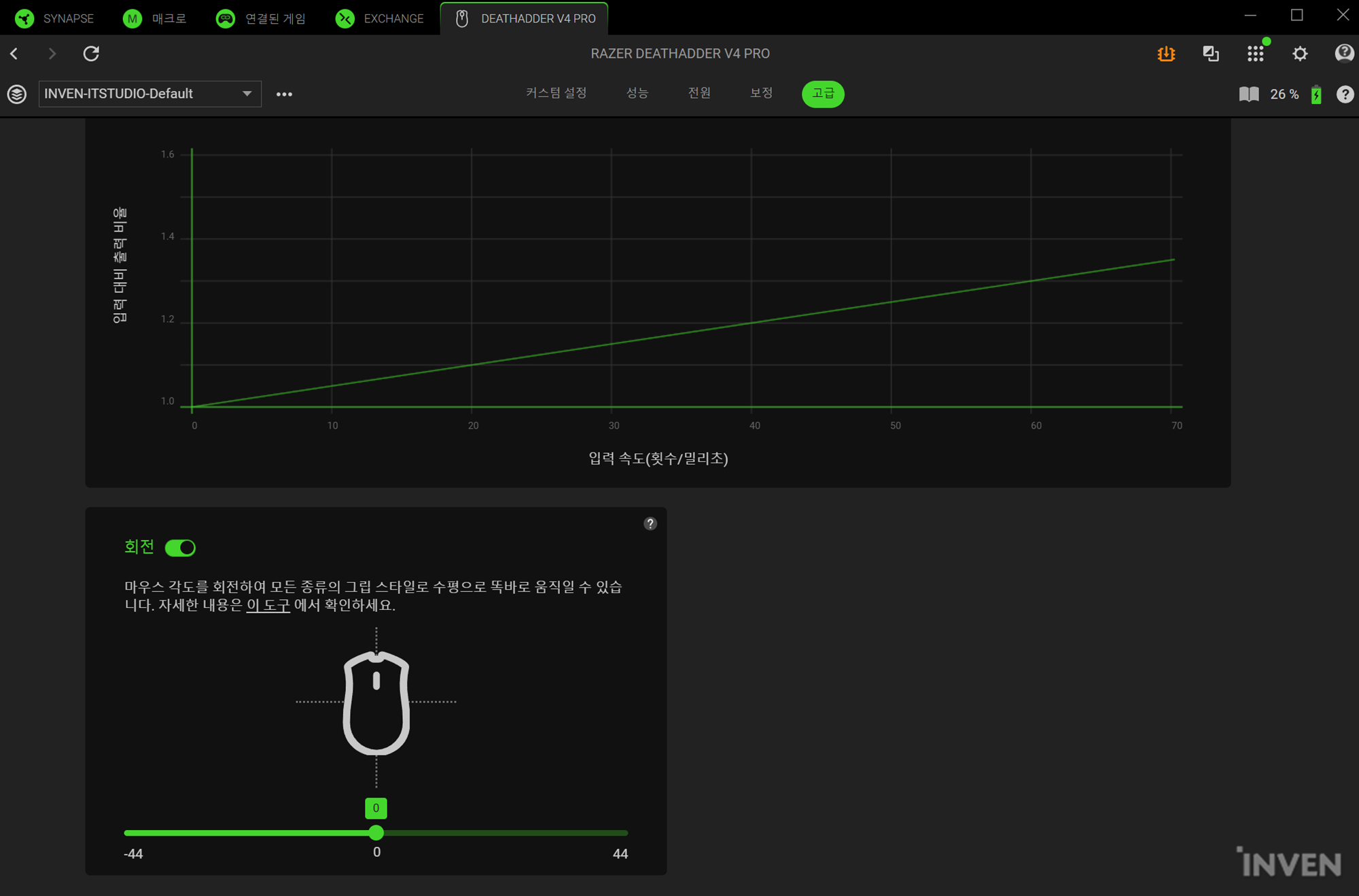Click the 입력 속도(횟수/밀리초) axis label

coord(658,459)
